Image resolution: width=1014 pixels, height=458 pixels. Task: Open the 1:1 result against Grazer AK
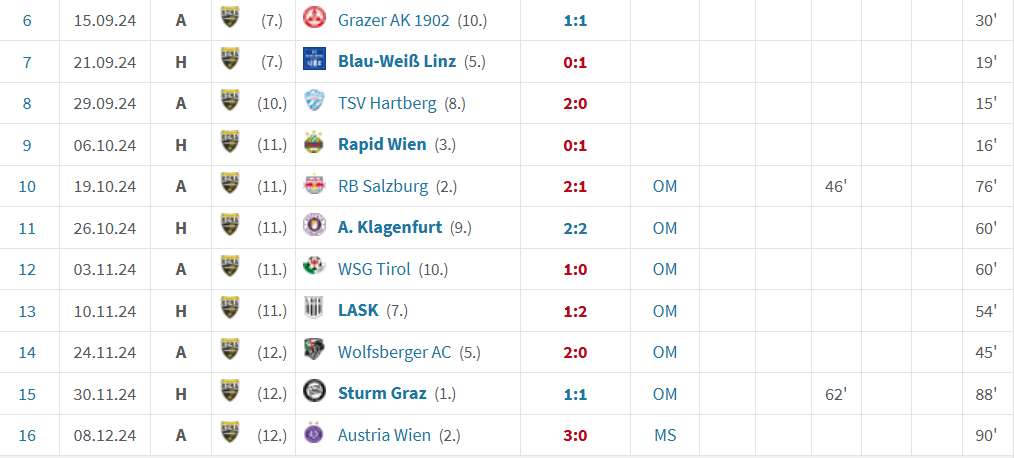(575, 20)
